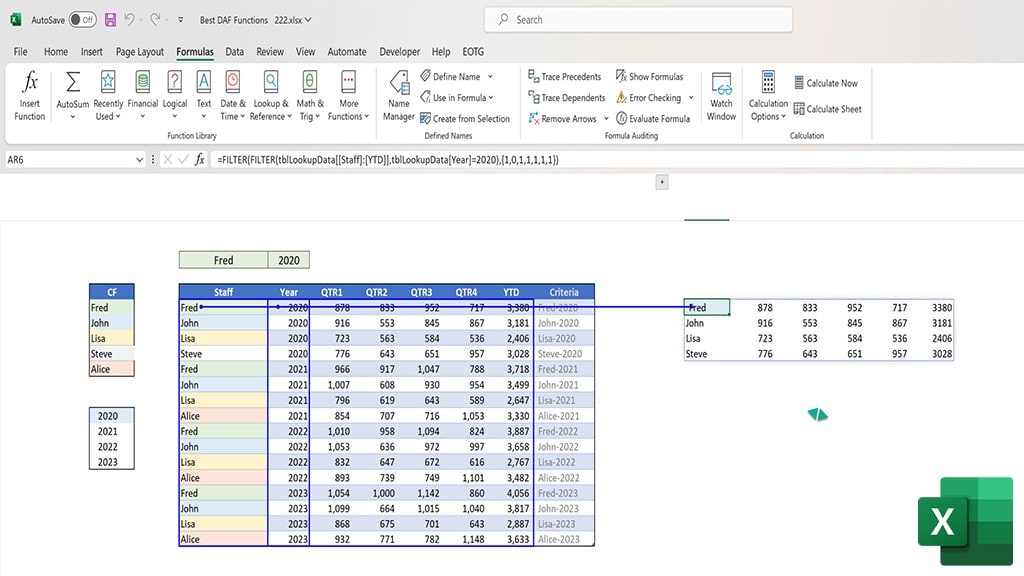This screenshot has height=576, width=1024.
Task: Open the Define Name dropdown arrow
Action: pos(490,76)
